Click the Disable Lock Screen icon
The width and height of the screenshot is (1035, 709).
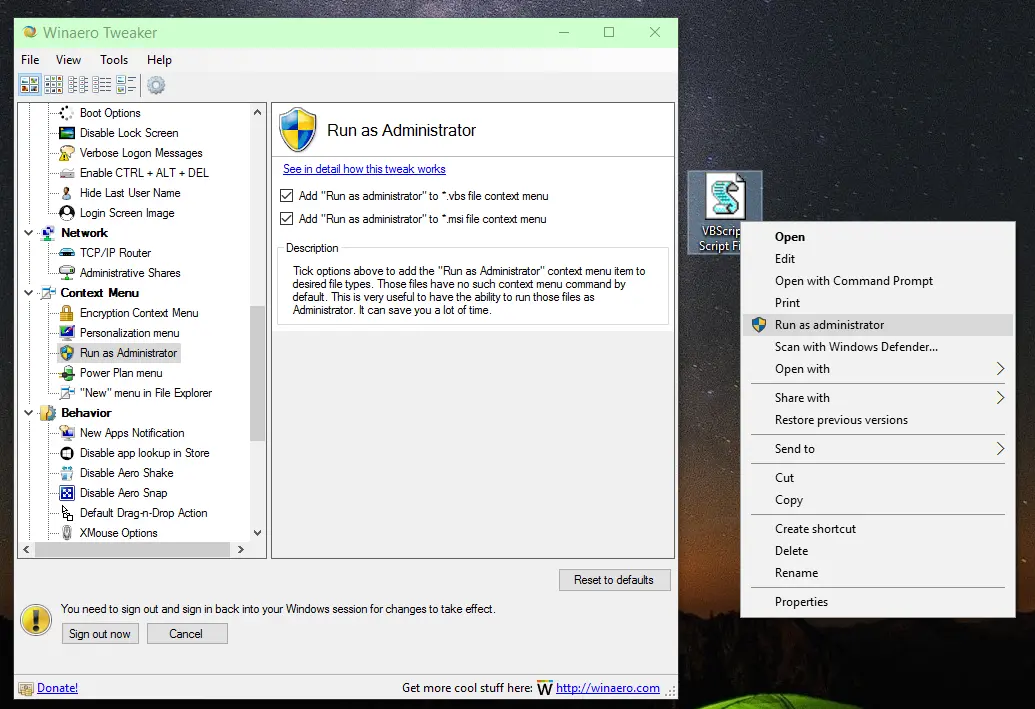coord(67,133)
